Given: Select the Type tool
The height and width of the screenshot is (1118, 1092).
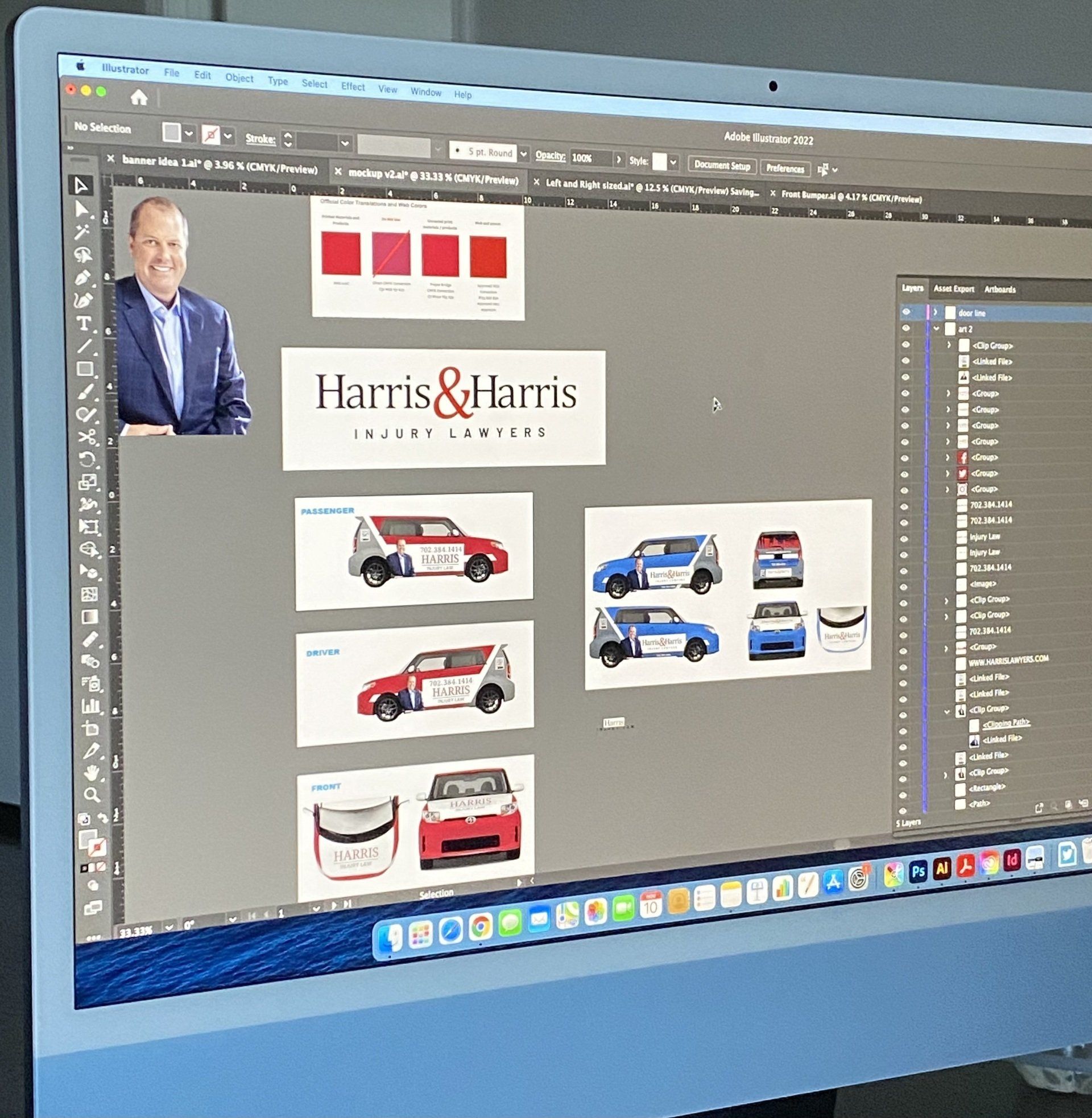Looking at the screenshot, I should 84,324.
